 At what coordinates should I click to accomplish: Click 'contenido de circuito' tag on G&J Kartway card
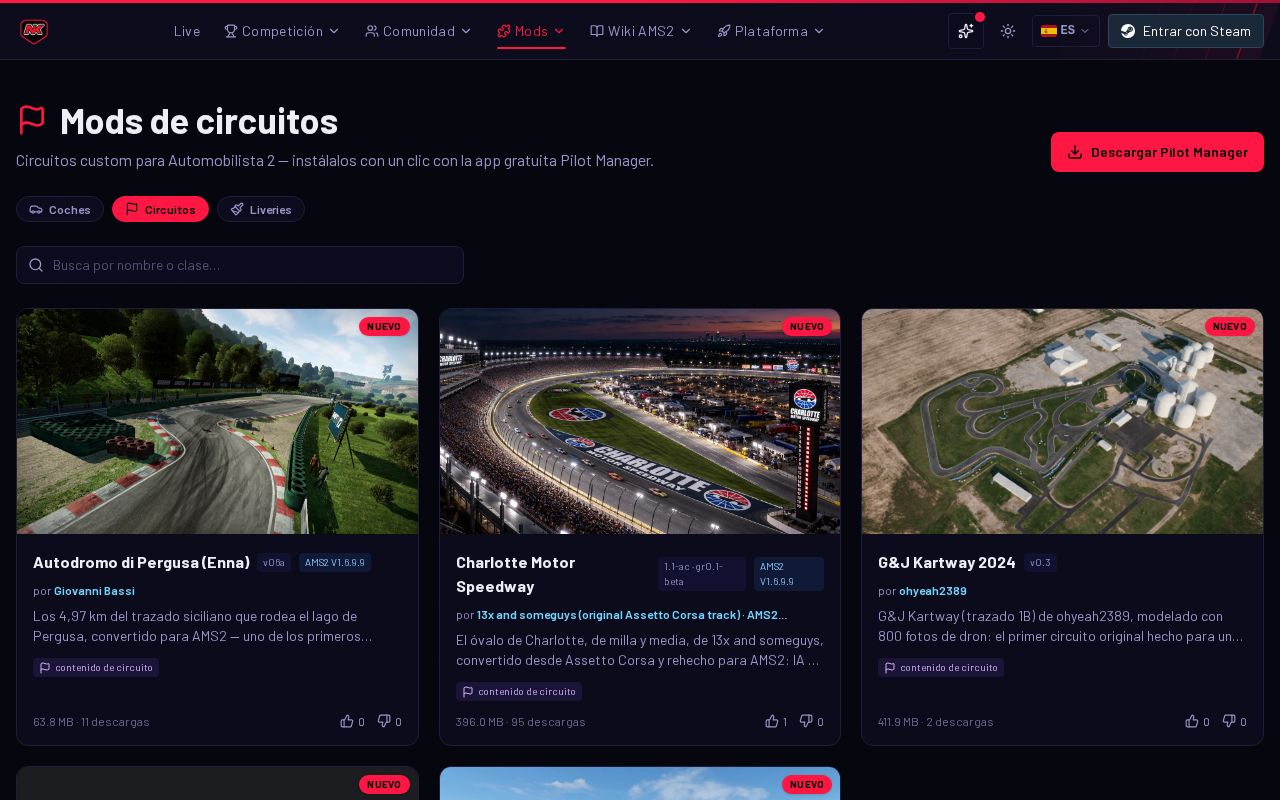click(941, 667)
